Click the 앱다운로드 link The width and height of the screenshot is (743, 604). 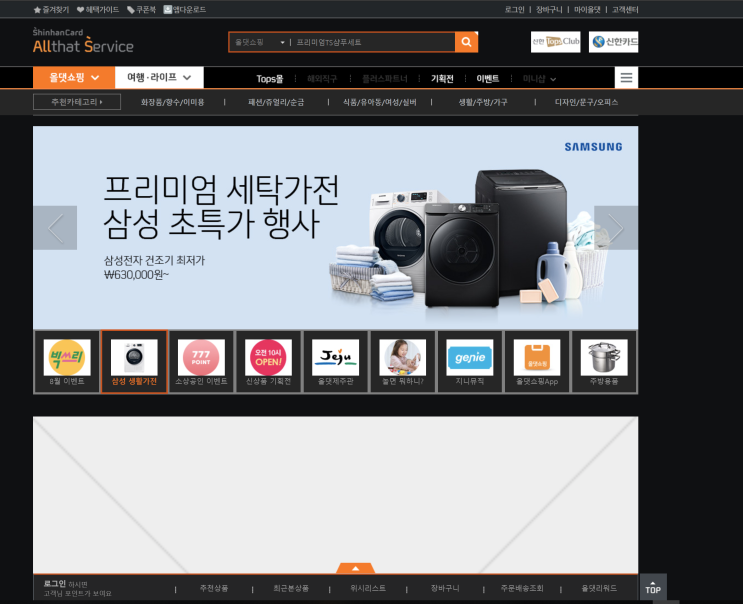click(185, 9)
